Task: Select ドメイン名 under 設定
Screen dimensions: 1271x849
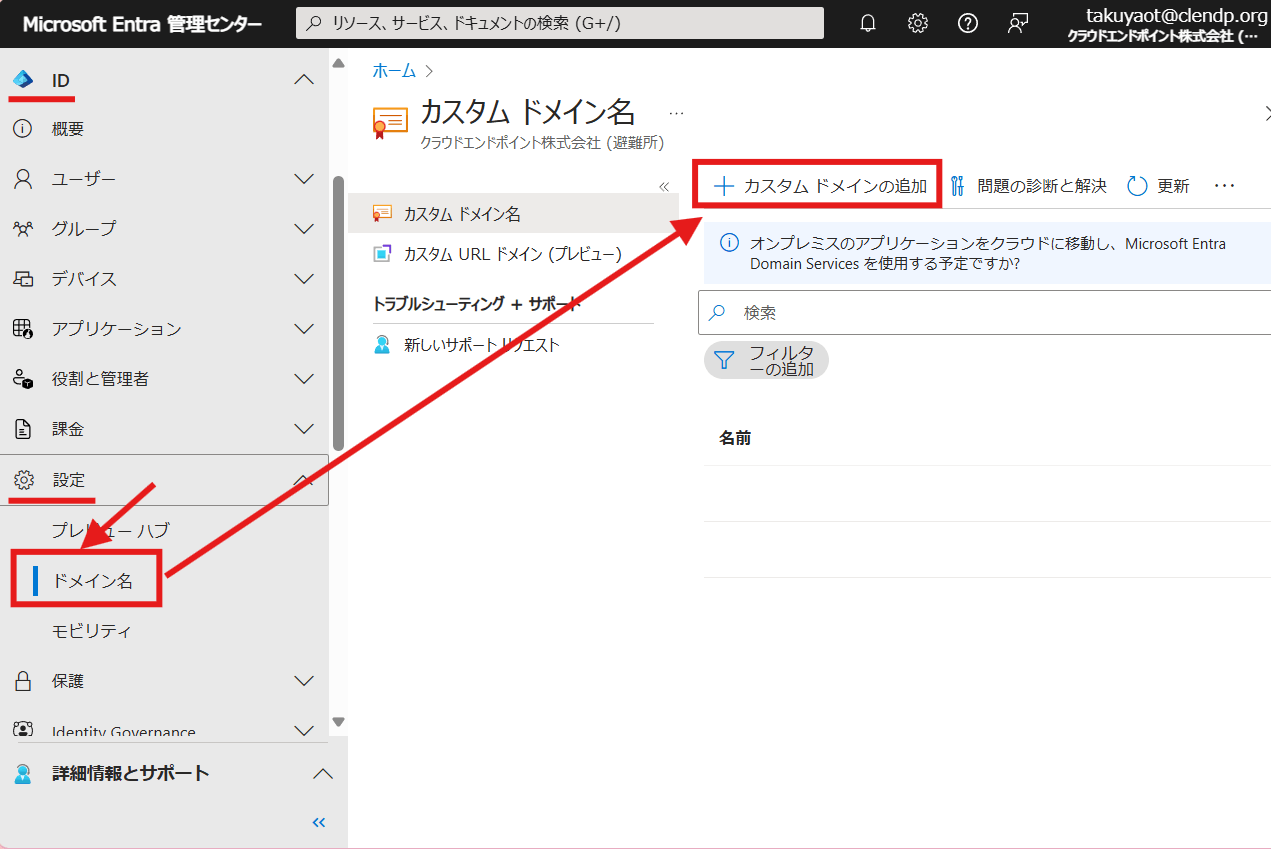Action: click(x=92, y=581)
